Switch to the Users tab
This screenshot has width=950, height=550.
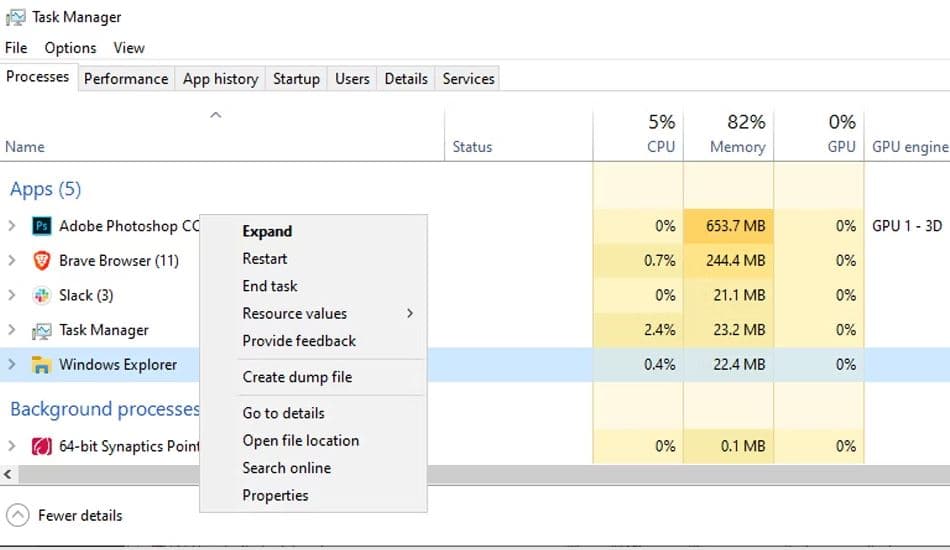(352, 79)
